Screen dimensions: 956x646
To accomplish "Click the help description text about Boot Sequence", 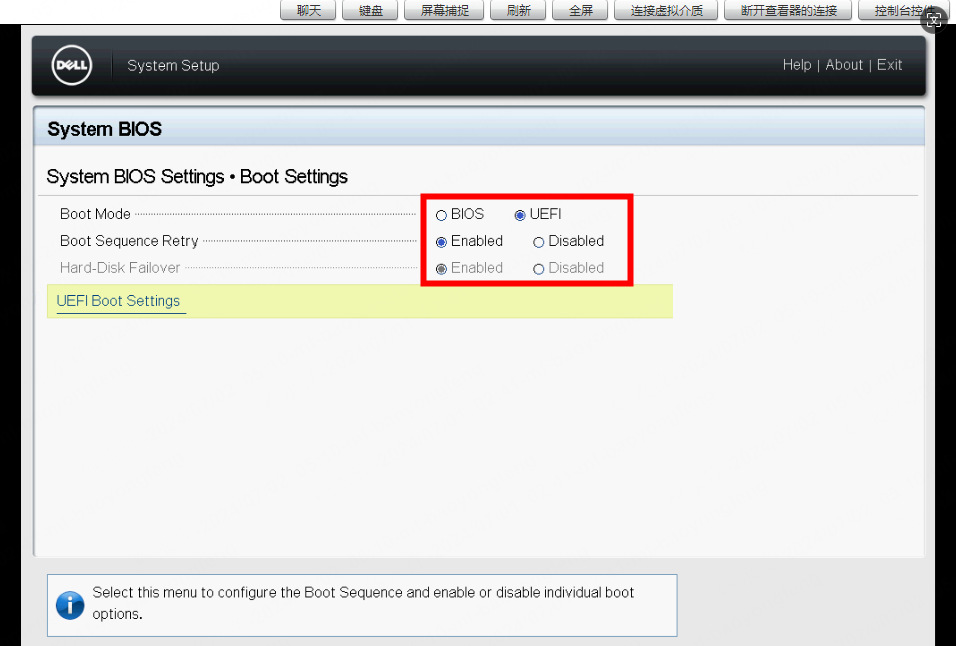I will [x=363, y=603].
